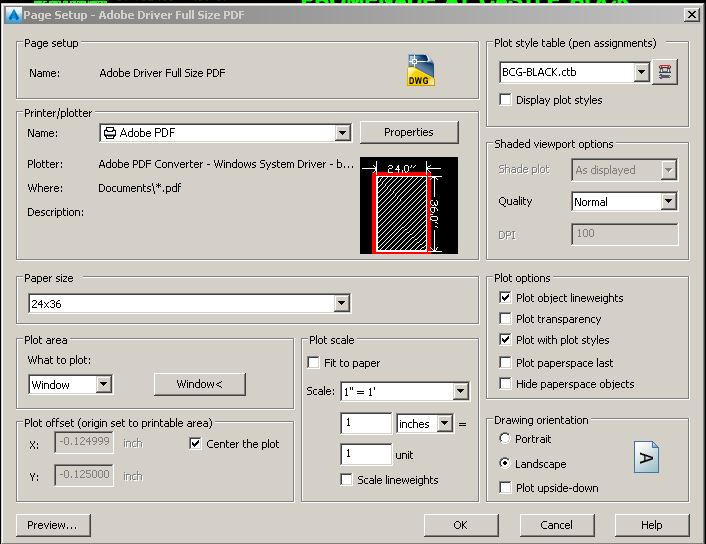Viewport: 706px width, 544px height.
Task: Open the plot style table editor icon
Action: pos(665,72)
